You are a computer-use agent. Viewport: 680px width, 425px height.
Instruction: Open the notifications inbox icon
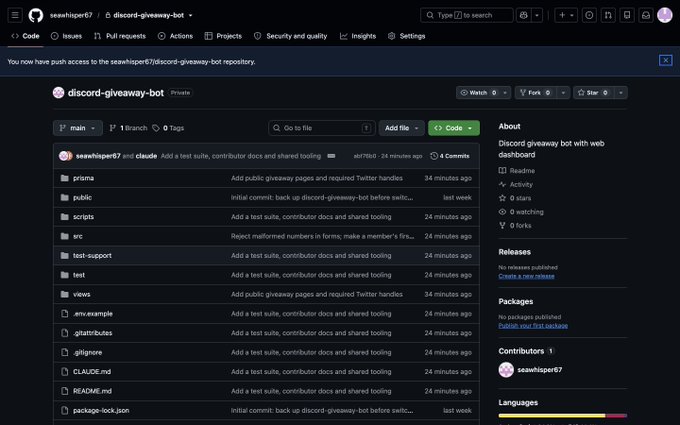click(646, 15)
